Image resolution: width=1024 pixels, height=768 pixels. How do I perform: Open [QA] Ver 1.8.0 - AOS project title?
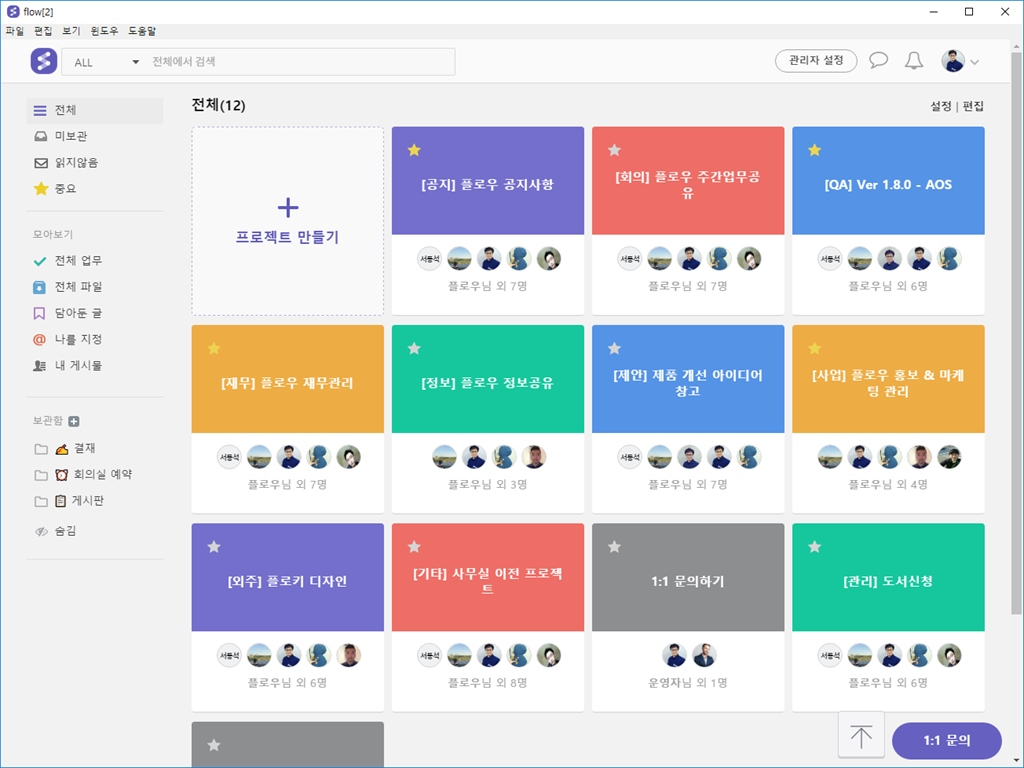click(888, 185)
